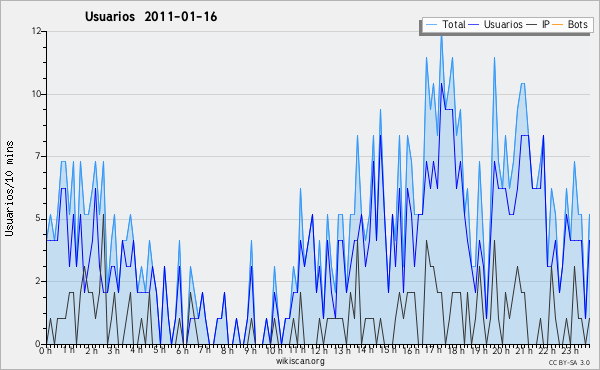Click the '13 h' x-axis label

pos(342,350)
